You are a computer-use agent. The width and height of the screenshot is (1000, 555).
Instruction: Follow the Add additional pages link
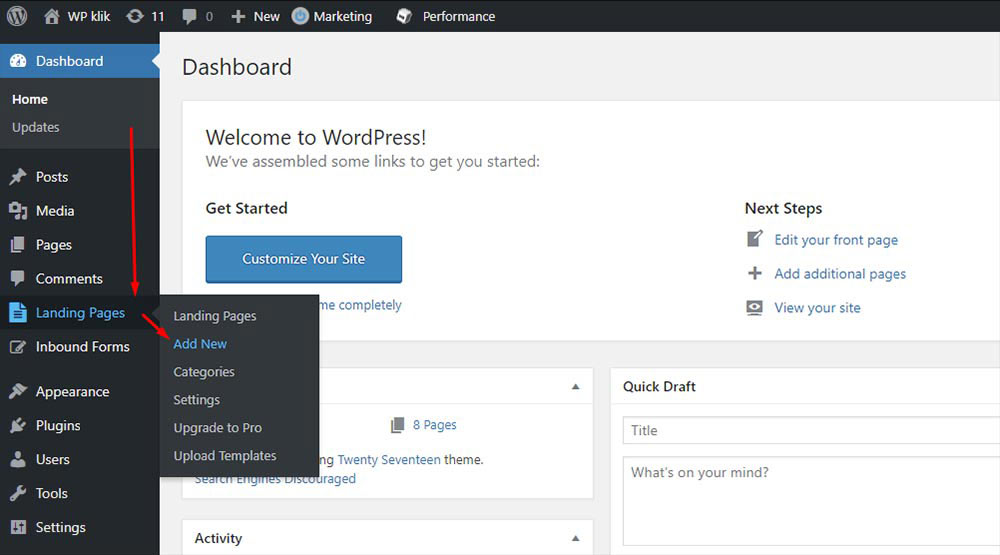[x=840, y=274]
